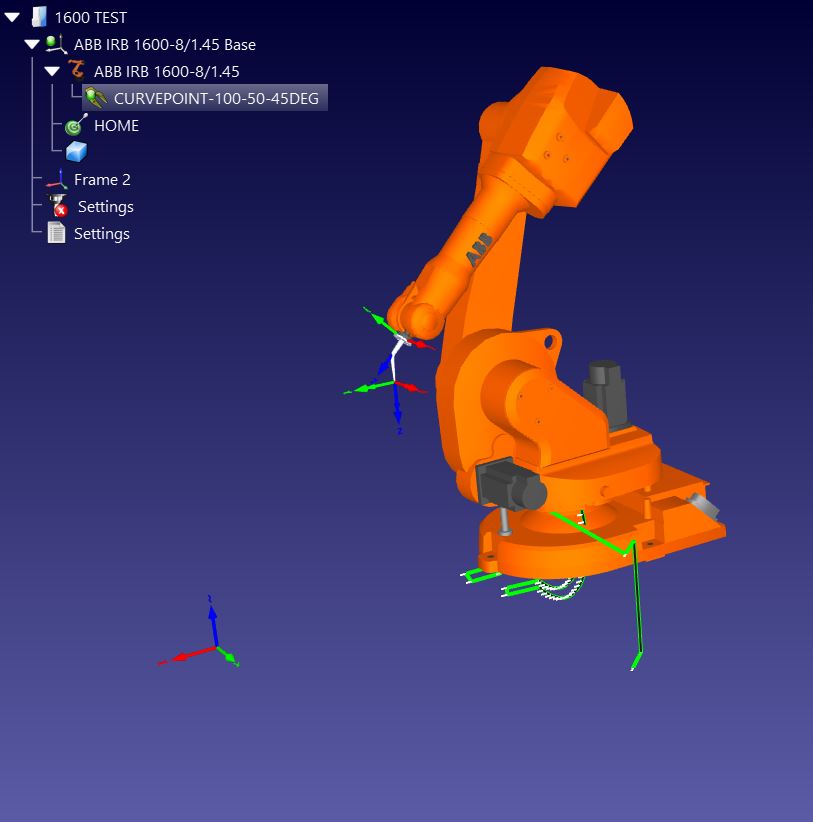Select the unnamed blue cube object icon

click(76, 152)
